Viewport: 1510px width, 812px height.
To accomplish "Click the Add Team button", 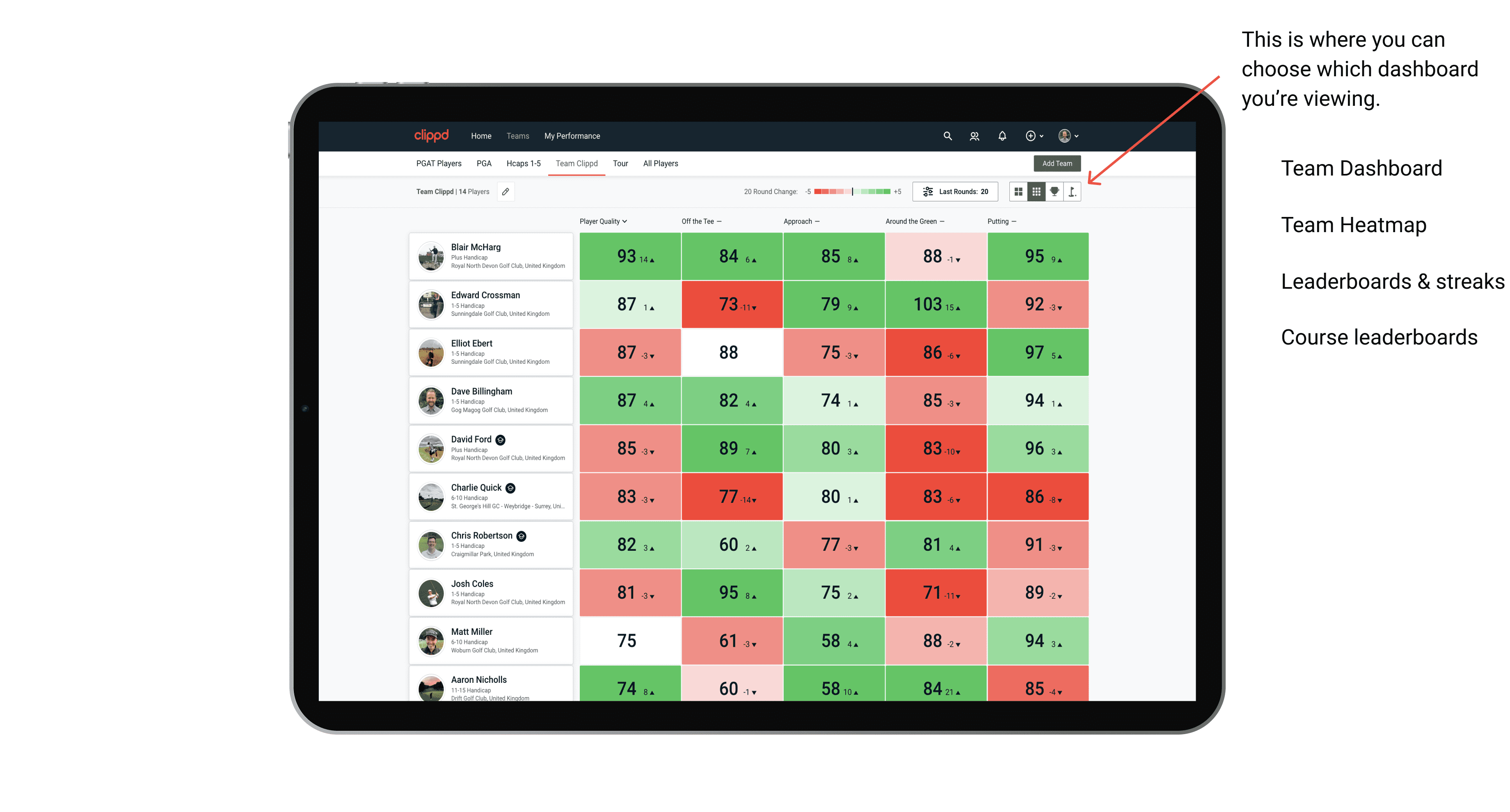I will point(1058,162).
